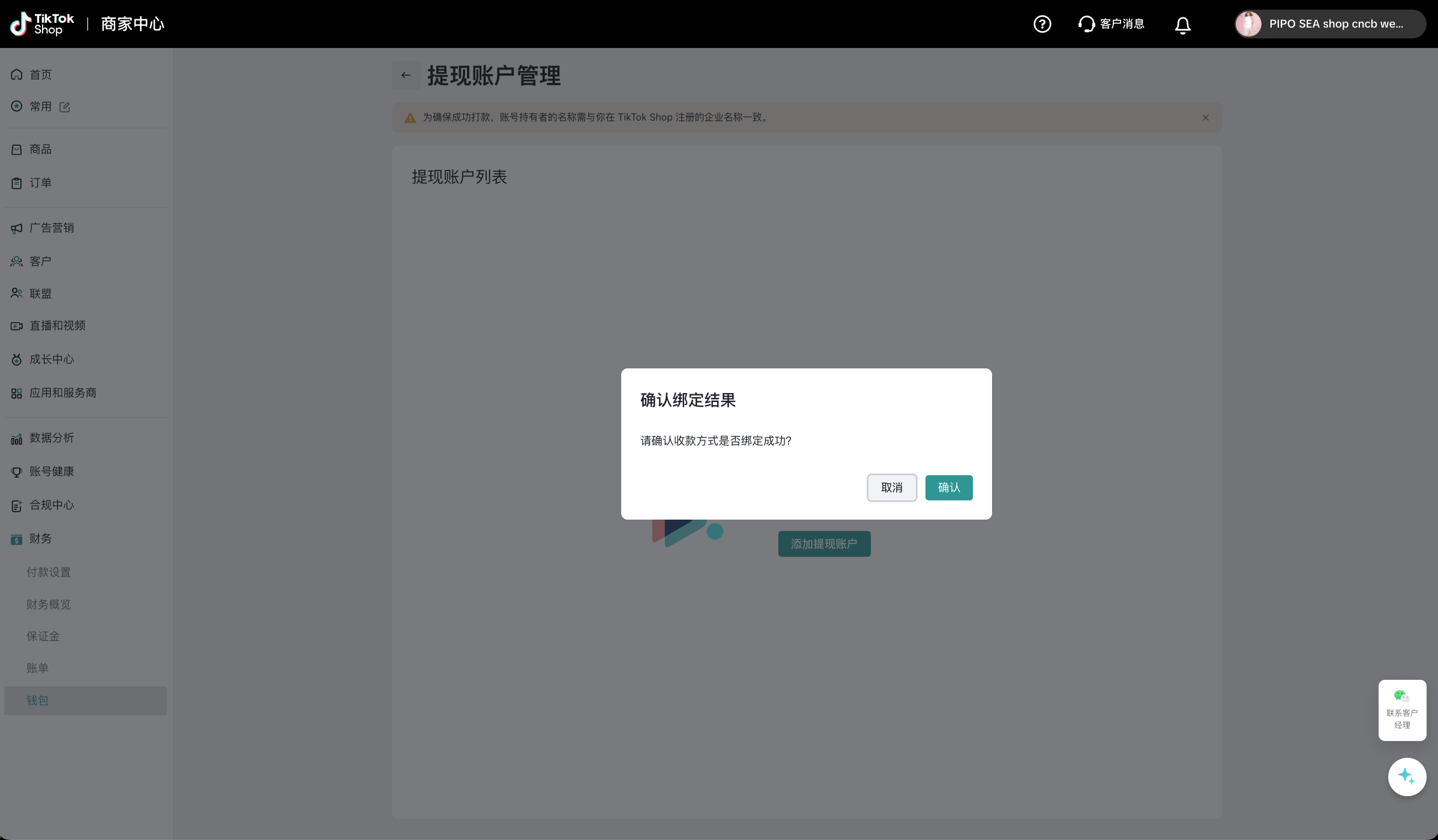Dismiss the yellow warning banner
Screen dimensions: 1438x840
click(1205, 118)
